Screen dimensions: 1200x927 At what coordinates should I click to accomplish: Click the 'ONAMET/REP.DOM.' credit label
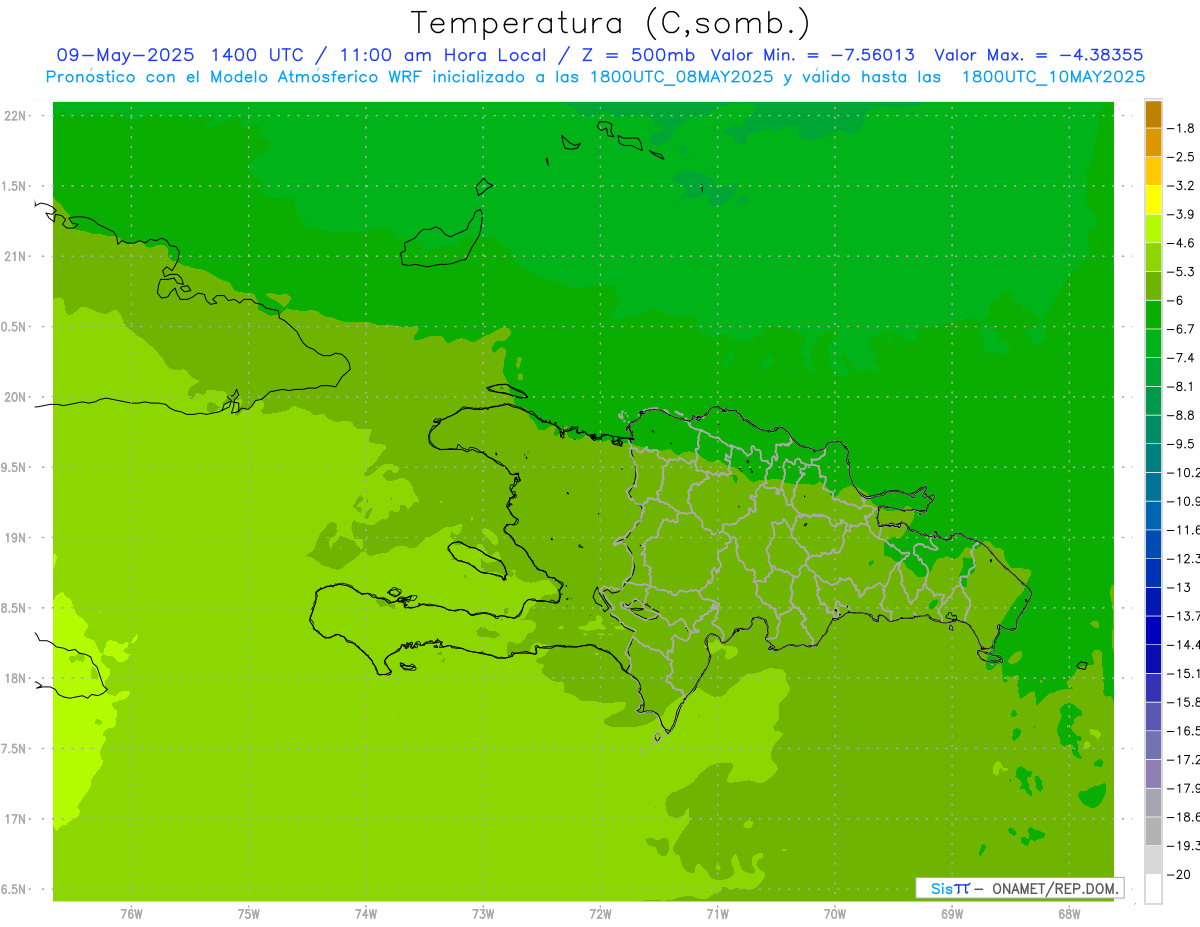[x=1054, y=888]
